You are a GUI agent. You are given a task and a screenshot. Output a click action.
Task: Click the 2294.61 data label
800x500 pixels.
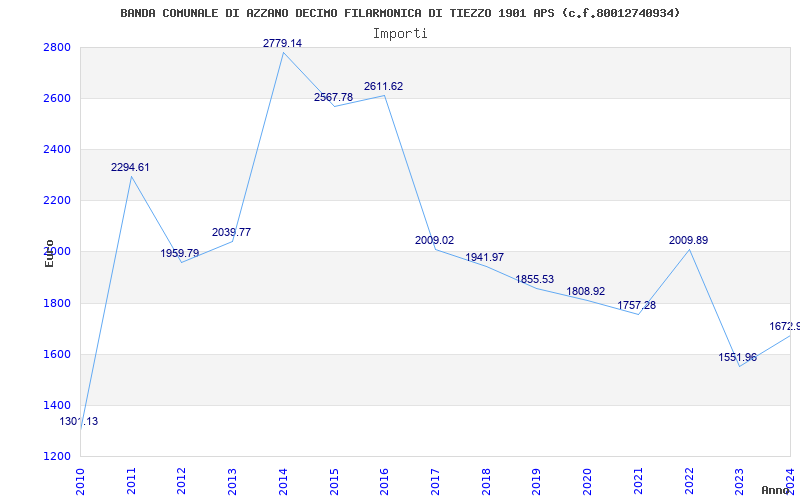click(x=130, y=167)
